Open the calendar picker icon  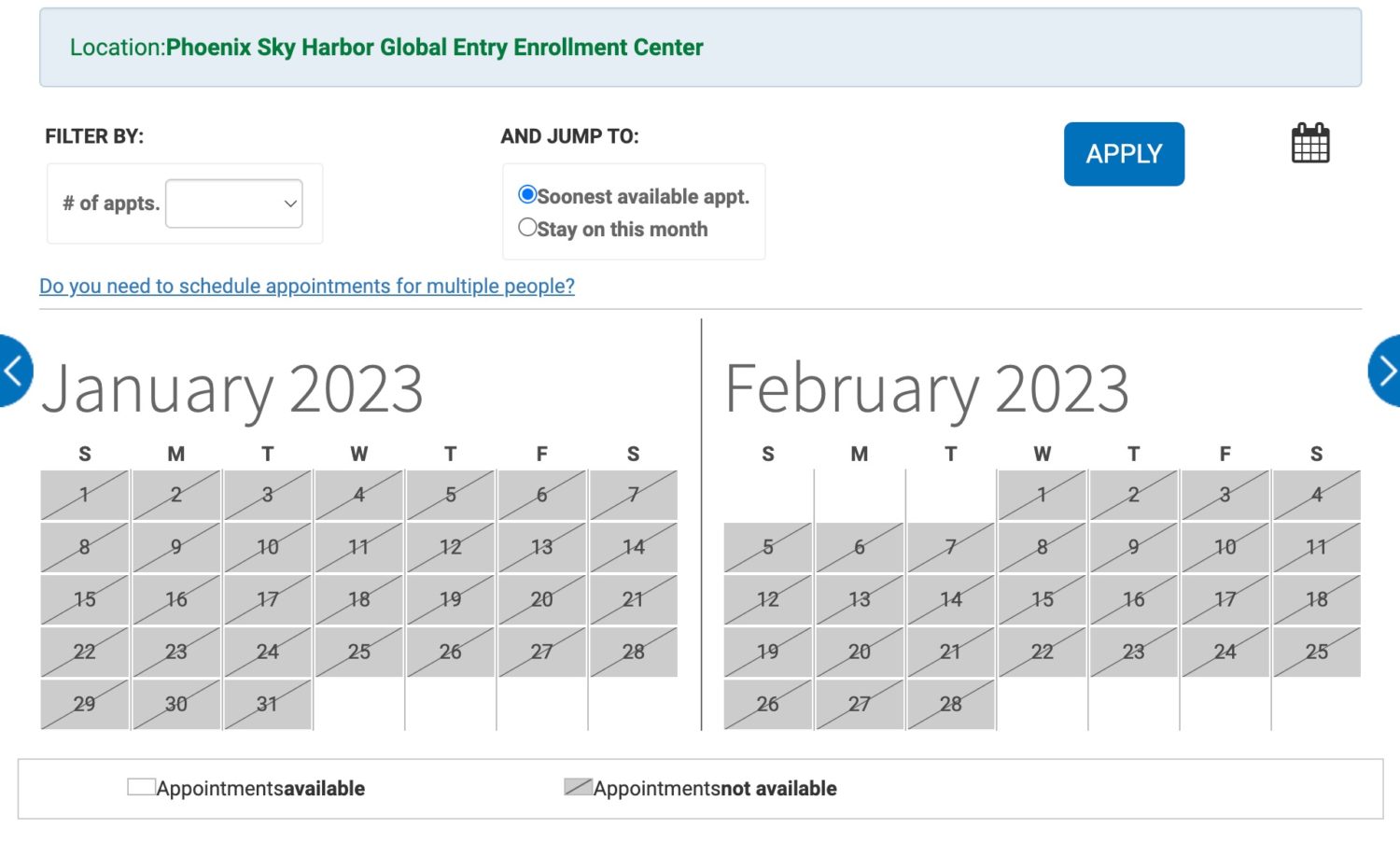click(1309, 142)
